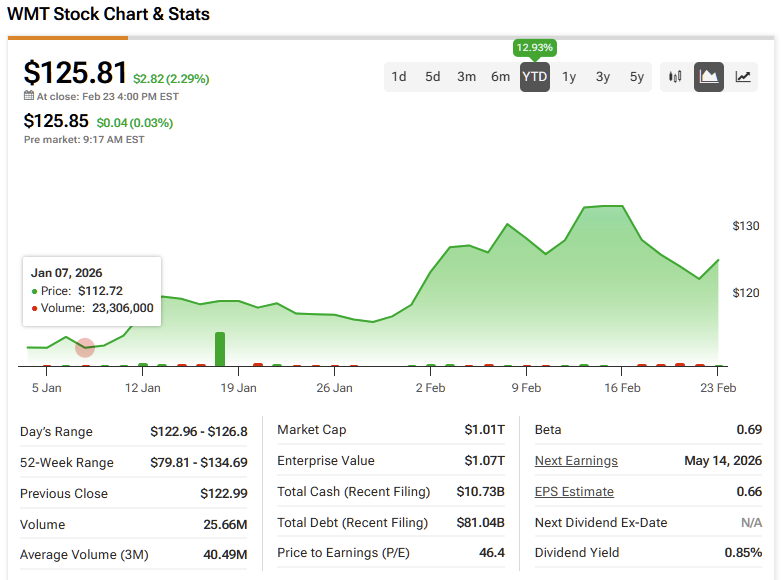This screenshot has width=782, height=580.
Task: Click the tall green volume bar
Action: point(220,349)
